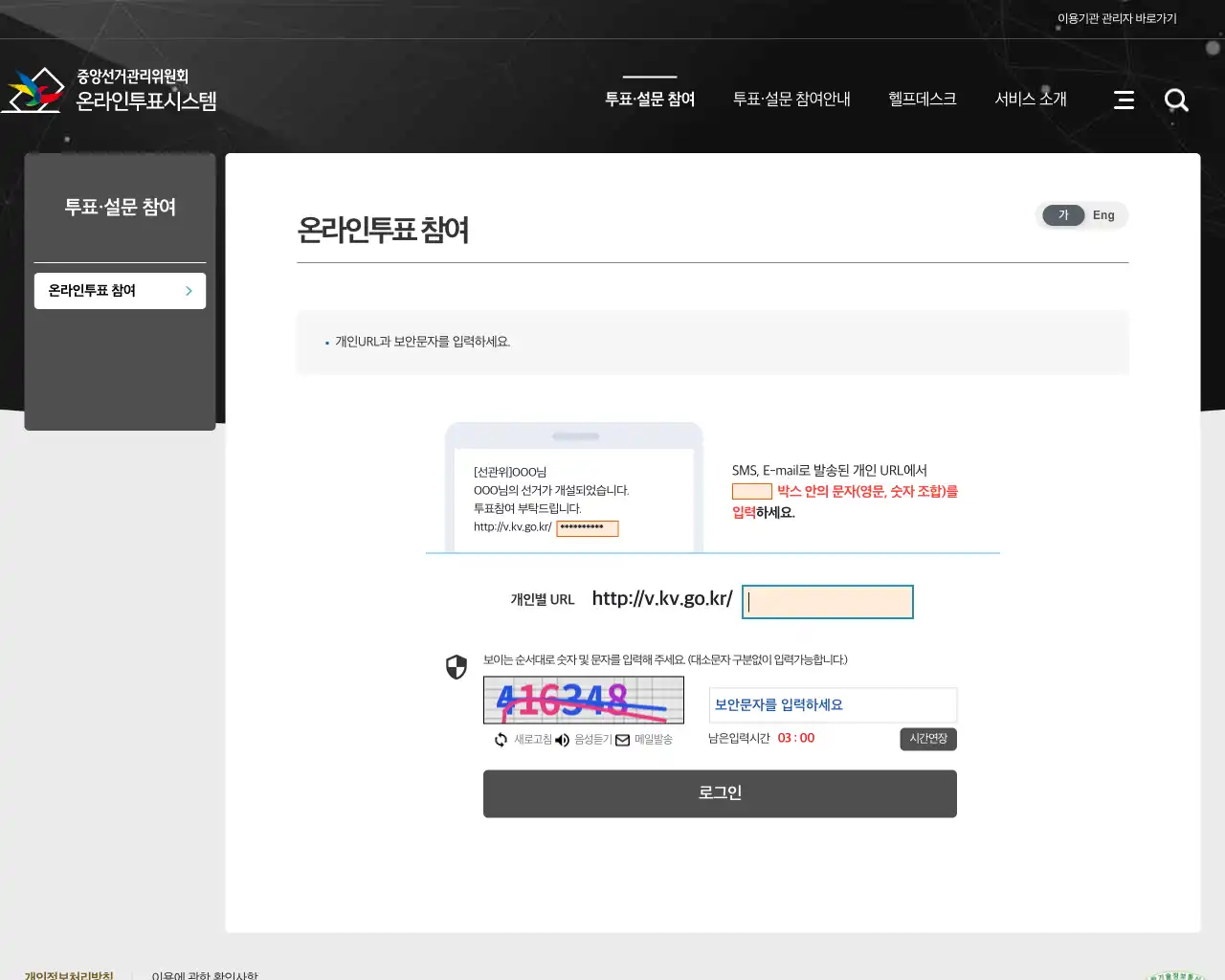The width and height of the screenshot is (1225, 980).
Task: Go to the 헬프데스크 menu
Action: [x=921, y=99]
